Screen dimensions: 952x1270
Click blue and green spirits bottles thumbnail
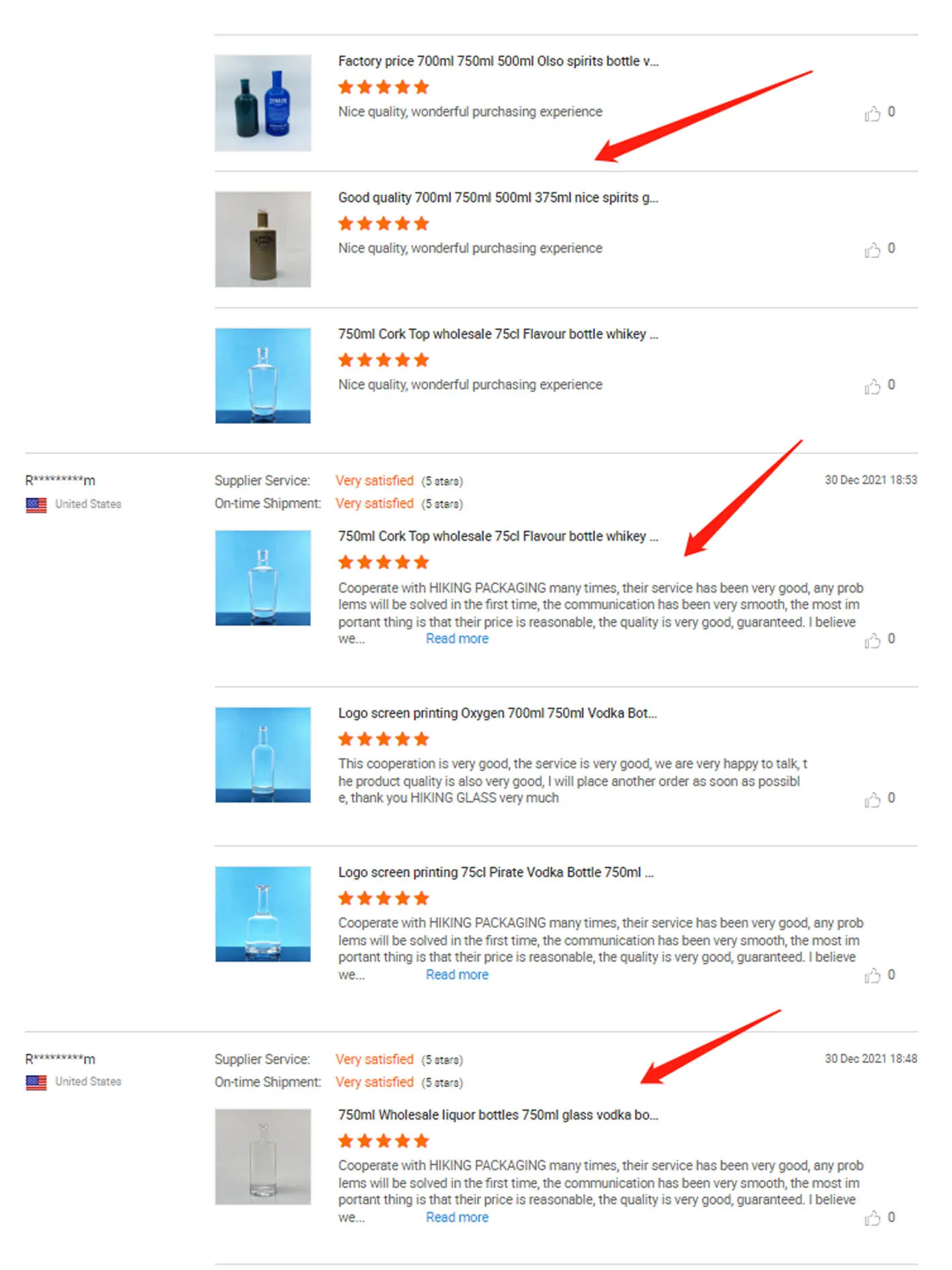263,103
